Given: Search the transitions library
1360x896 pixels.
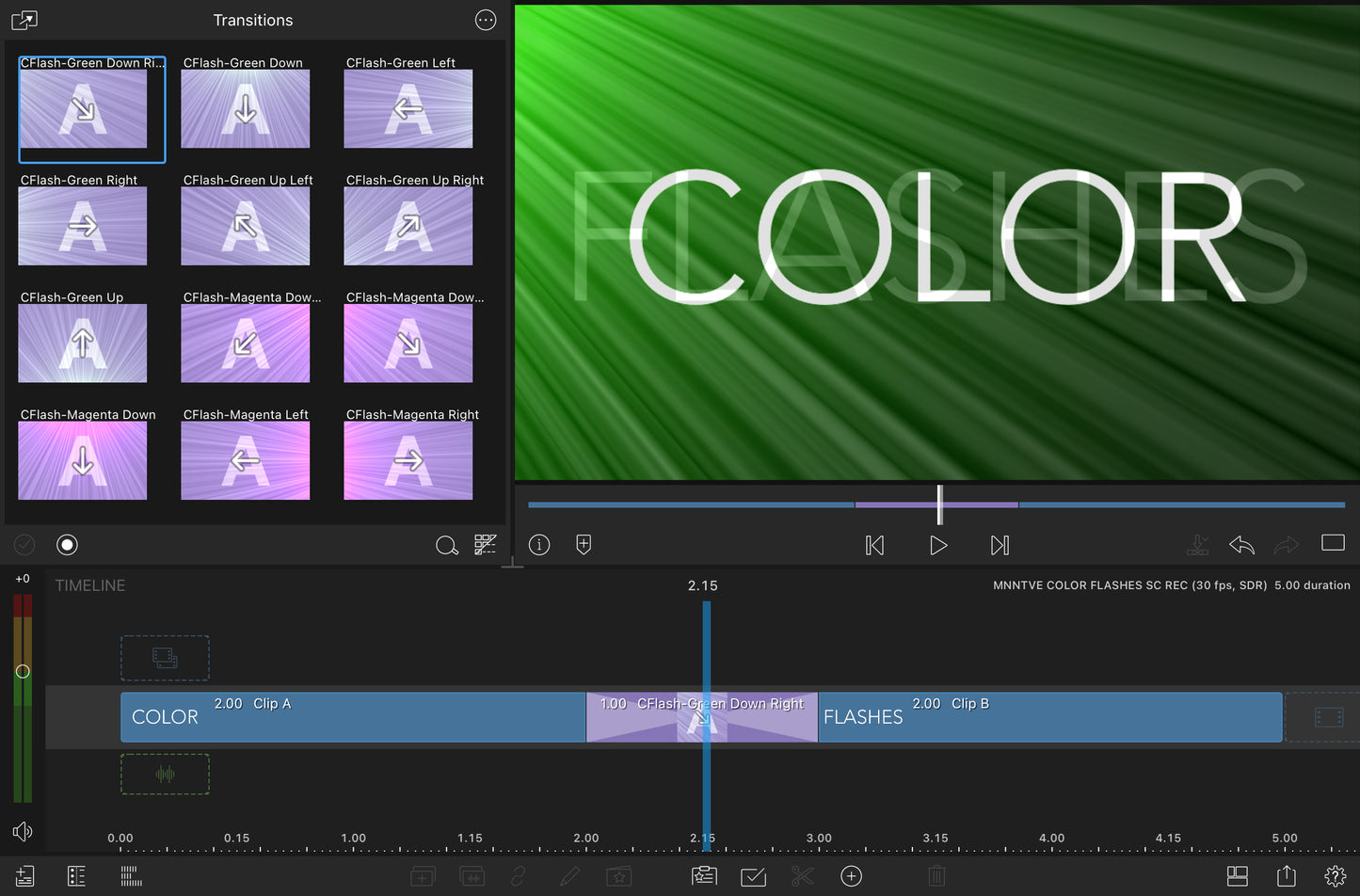Looking at the screenshot, I should tap(446, 546).
